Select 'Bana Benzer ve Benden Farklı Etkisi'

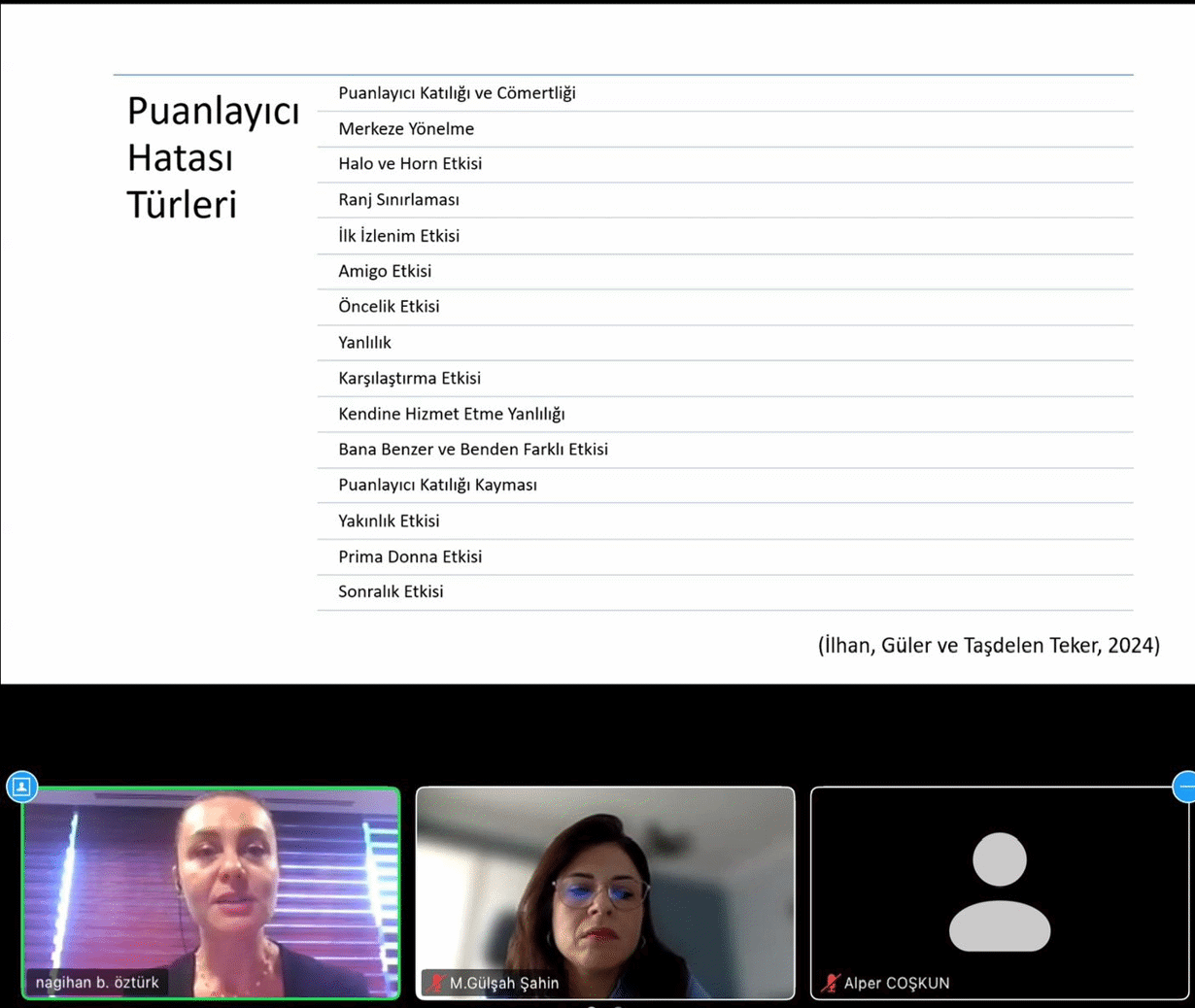[473, 450]
